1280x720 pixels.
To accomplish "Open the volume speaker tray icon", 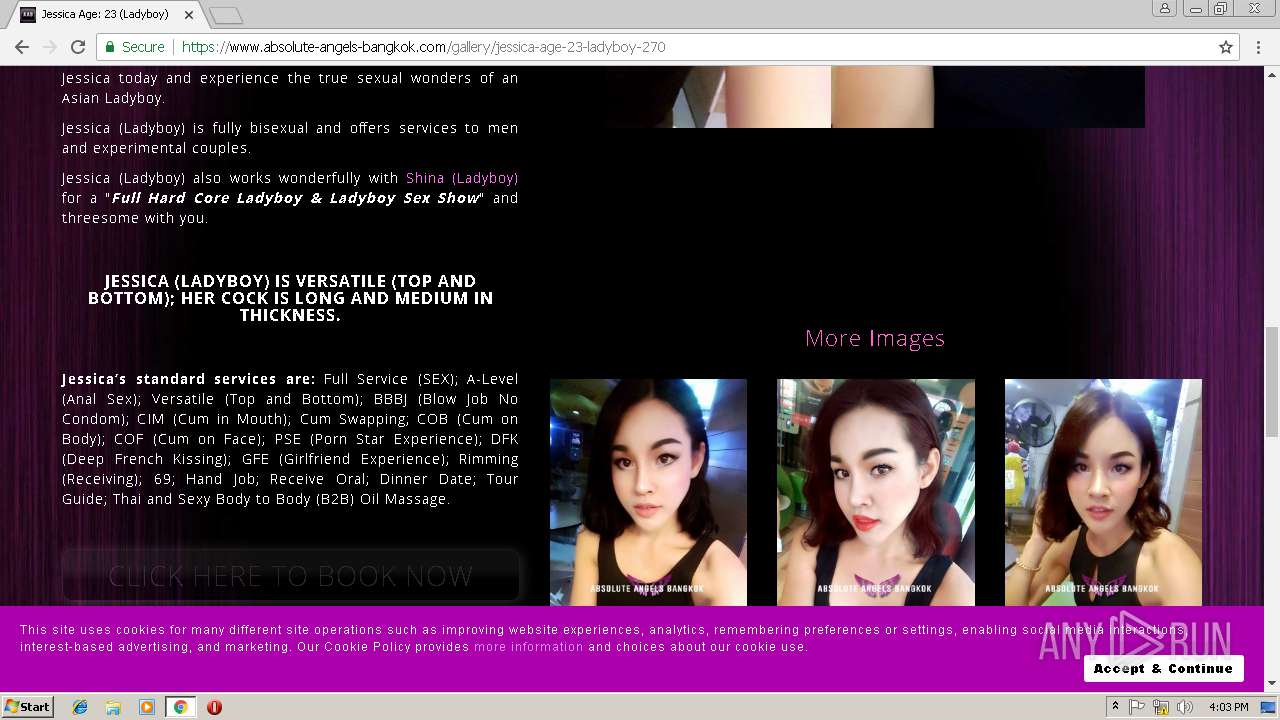I will (x=1185, y=707).
